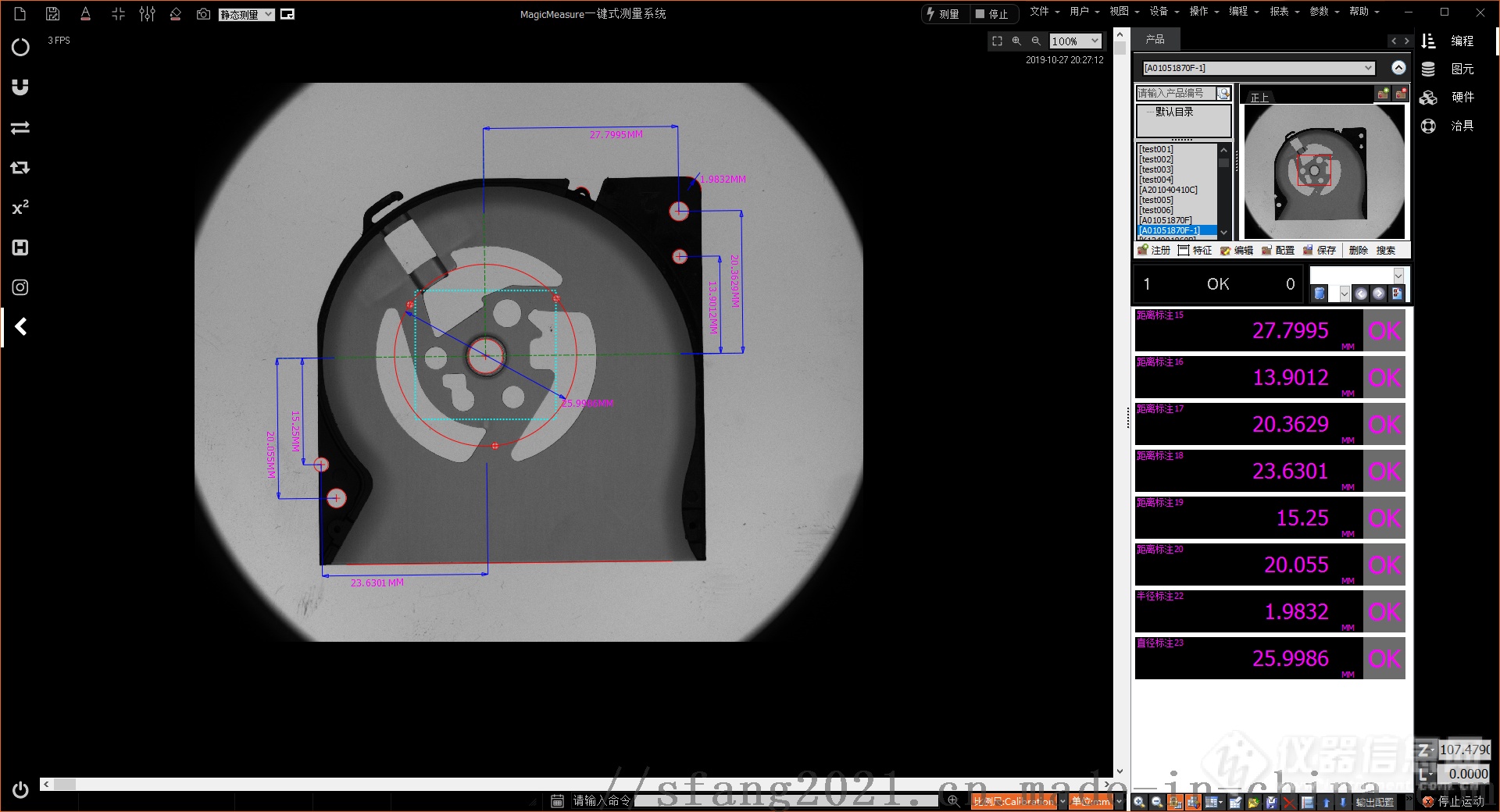Click the 请输入产品编号 input field

[x=1176, y=93]
